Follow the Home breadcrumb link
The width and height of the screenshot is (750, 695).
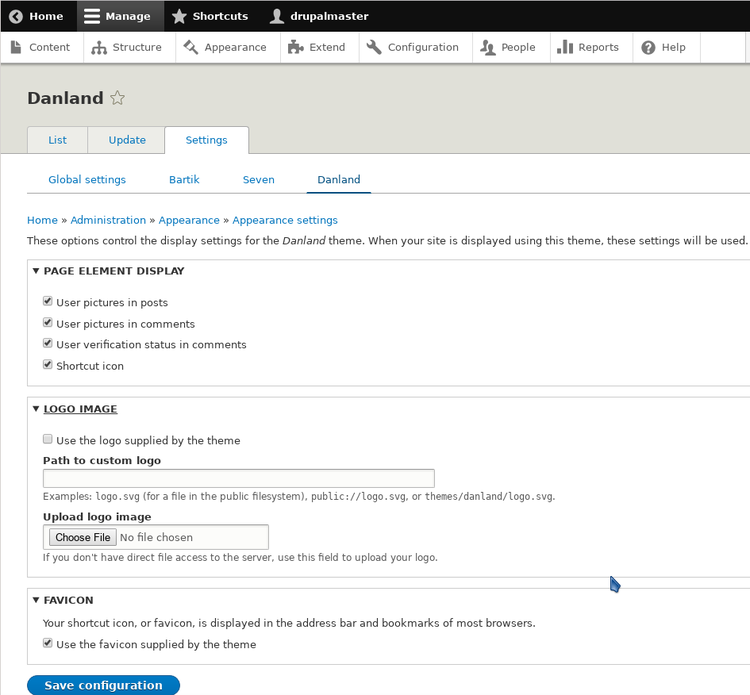point(42,220)
